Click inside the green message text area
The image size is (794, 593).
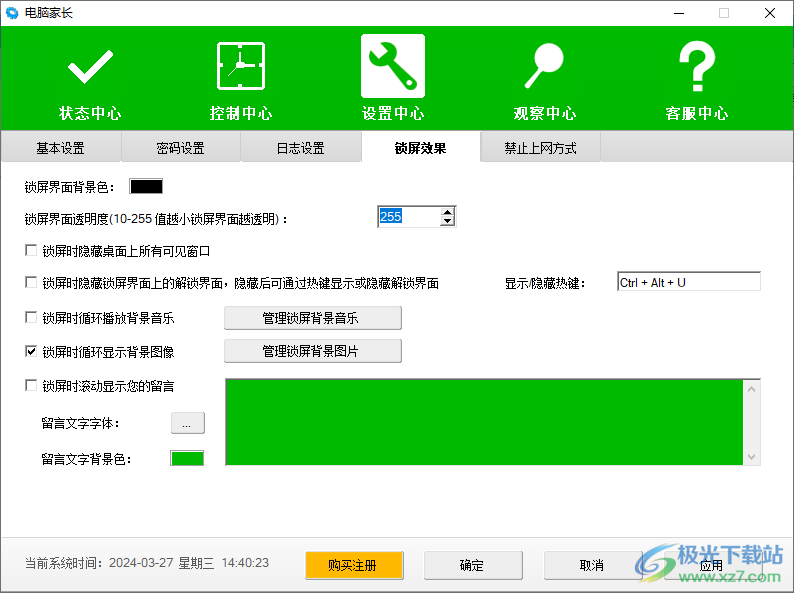pyautogui.click(x=485, y=422)
